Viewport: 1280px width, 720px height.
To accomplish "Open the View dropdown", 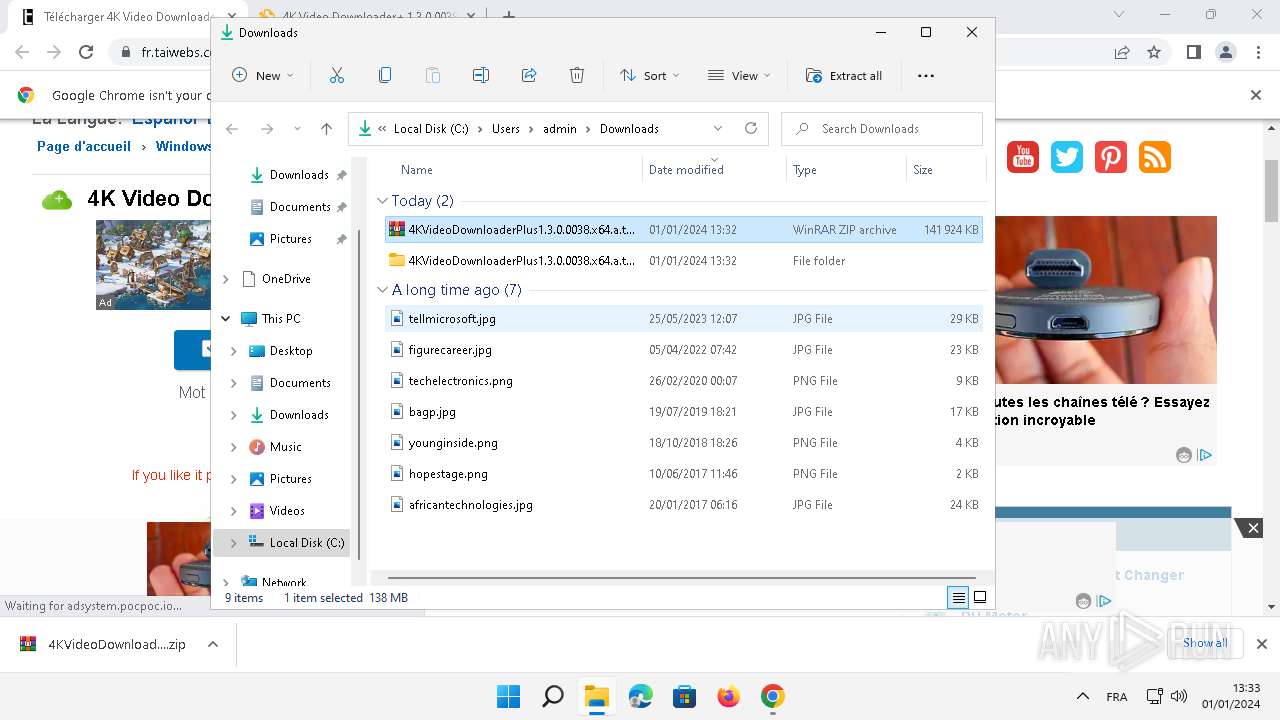I will [739, 75].
